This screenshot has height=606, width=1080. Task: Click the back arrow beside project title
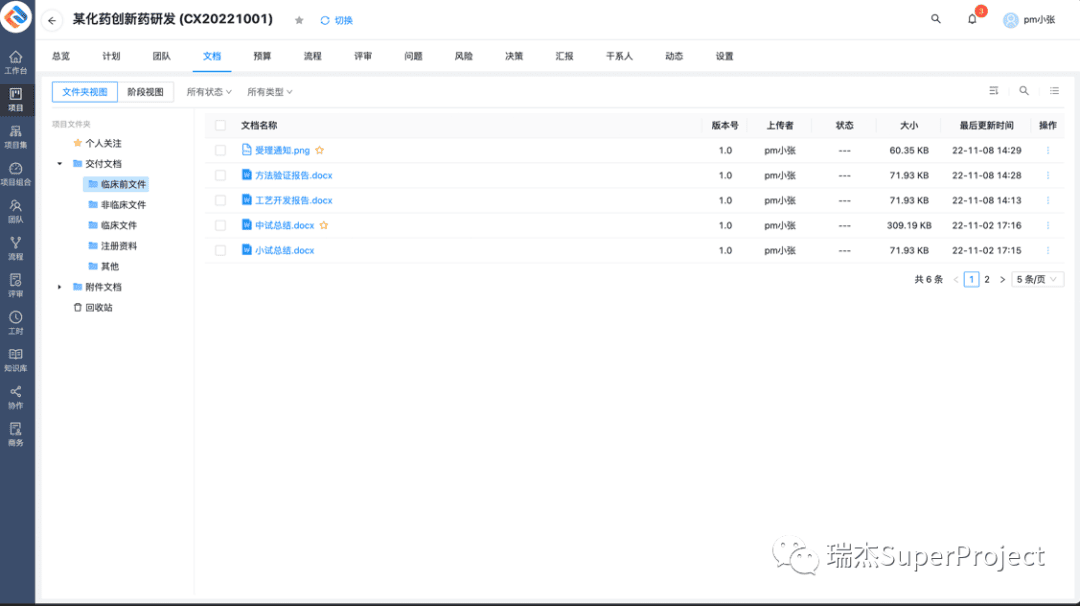[x=52, y=21]
